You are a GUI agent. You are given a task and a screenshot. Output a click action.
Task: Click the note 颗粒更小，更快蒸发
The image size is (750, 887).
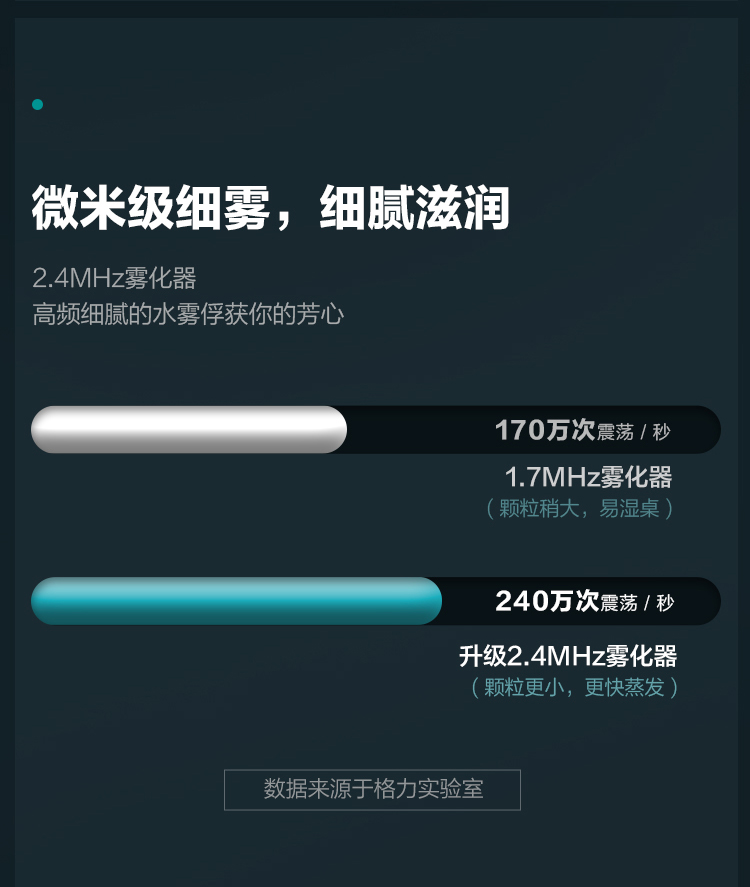(x=575, y=687)
